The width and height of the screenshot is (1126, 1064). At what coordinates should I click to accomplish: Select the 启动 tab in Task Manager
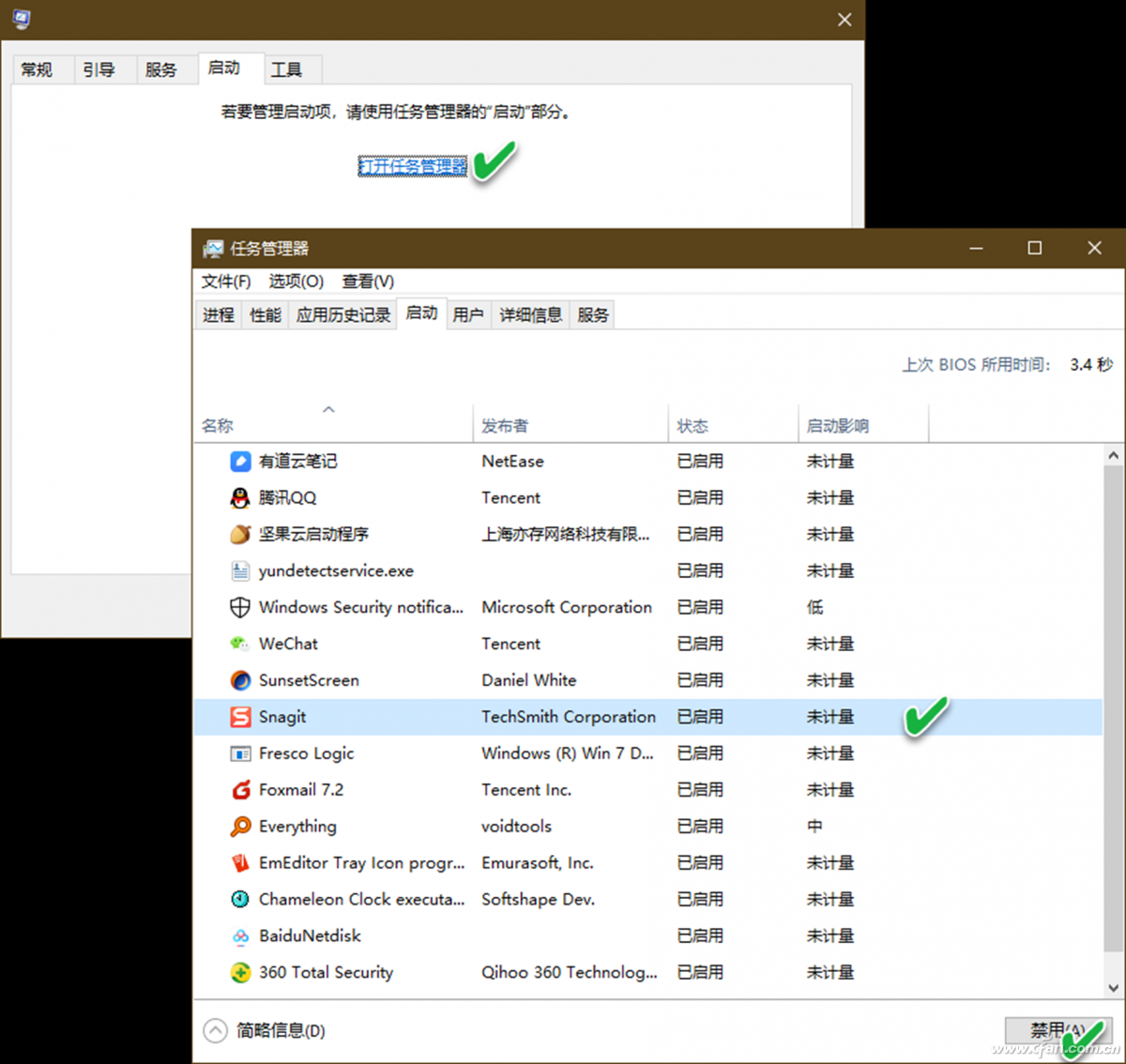coord(421,313)
